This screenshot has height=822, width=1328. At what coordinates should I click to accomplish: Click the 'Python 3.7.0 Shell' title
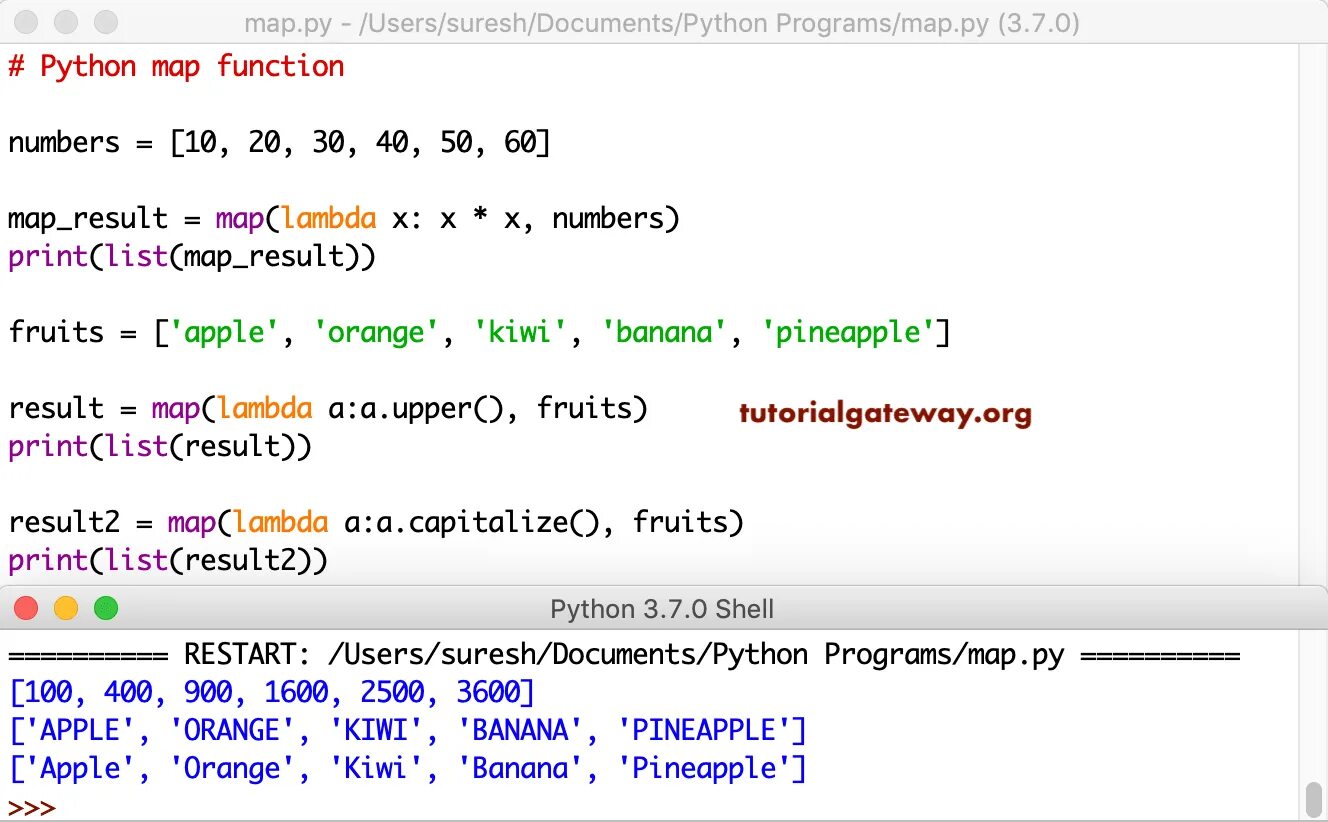pyautogui.click(x=662, y=609)
